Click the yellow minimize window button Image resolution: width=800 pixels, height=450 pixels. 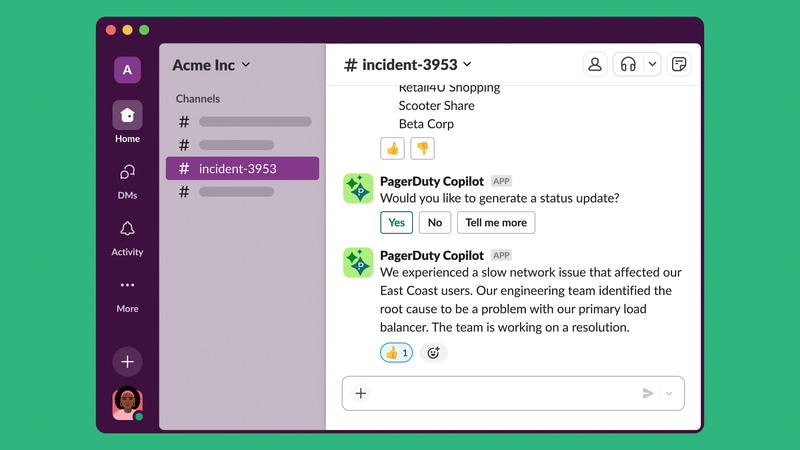click(x=128, y=30)
